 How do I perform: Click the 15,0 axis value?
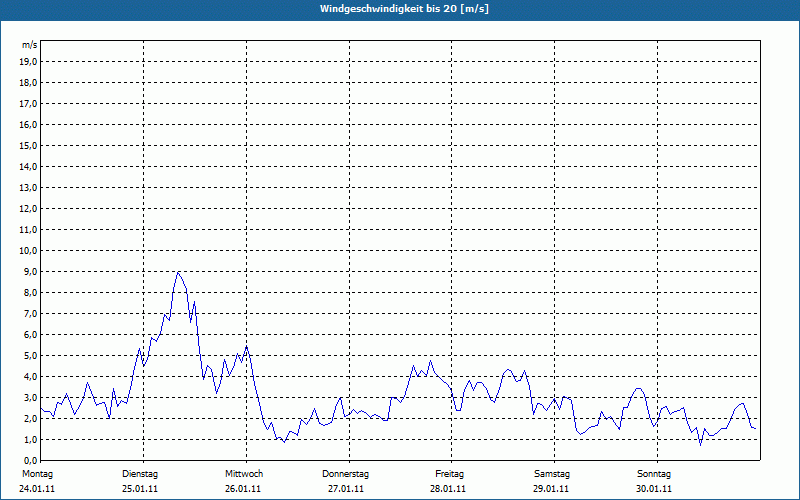click(29, 145)
